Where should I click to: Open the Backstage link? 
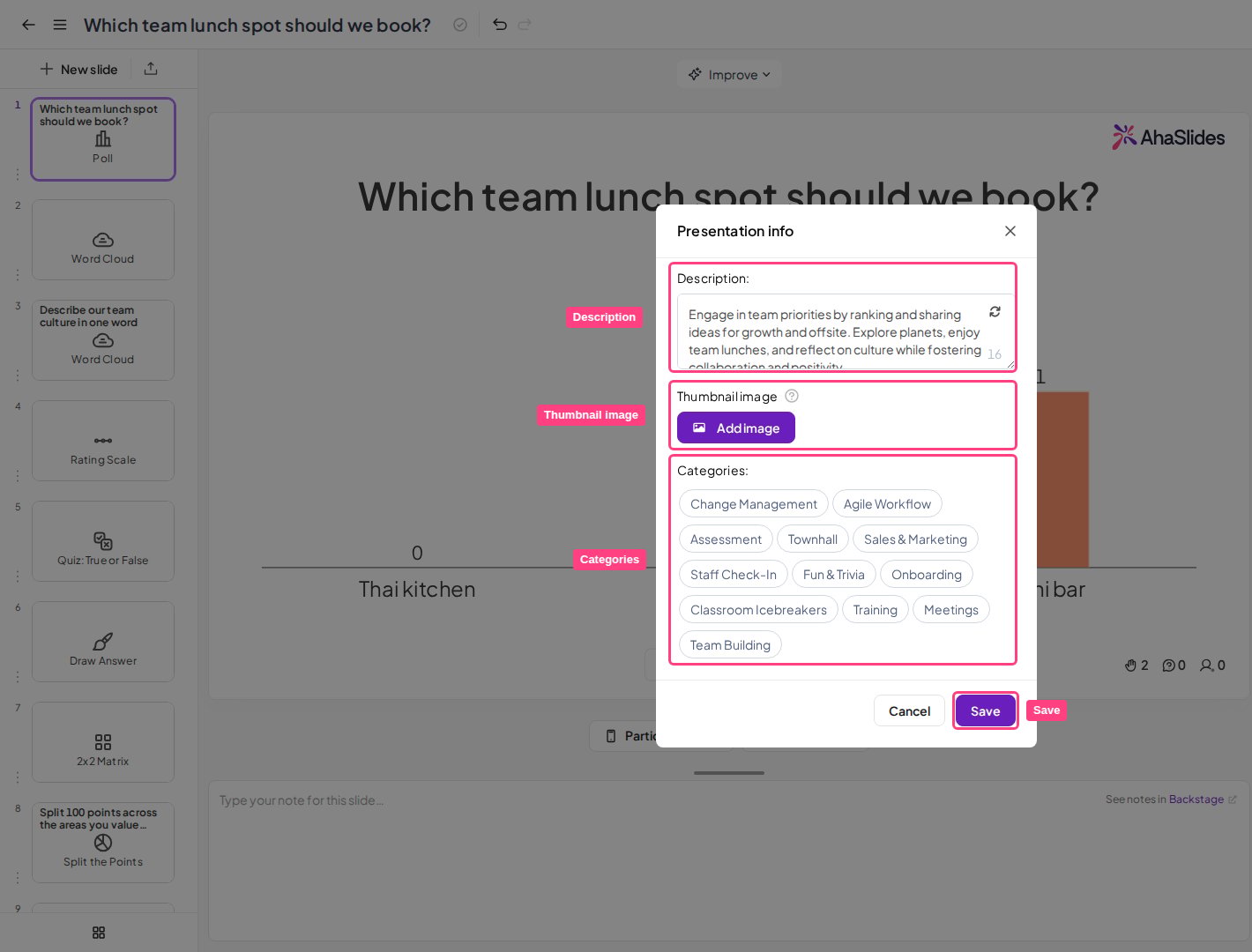1196,800
